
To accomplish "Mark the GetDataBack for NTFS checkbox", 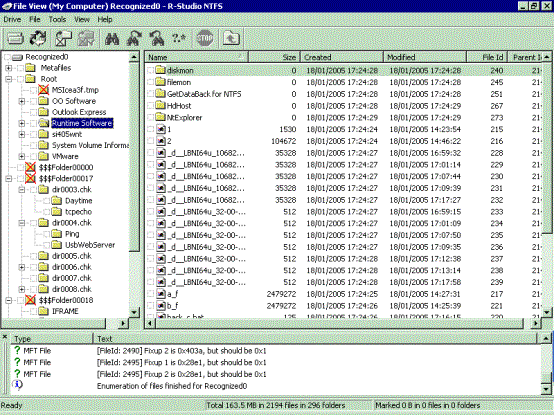I will click(151, 94).
